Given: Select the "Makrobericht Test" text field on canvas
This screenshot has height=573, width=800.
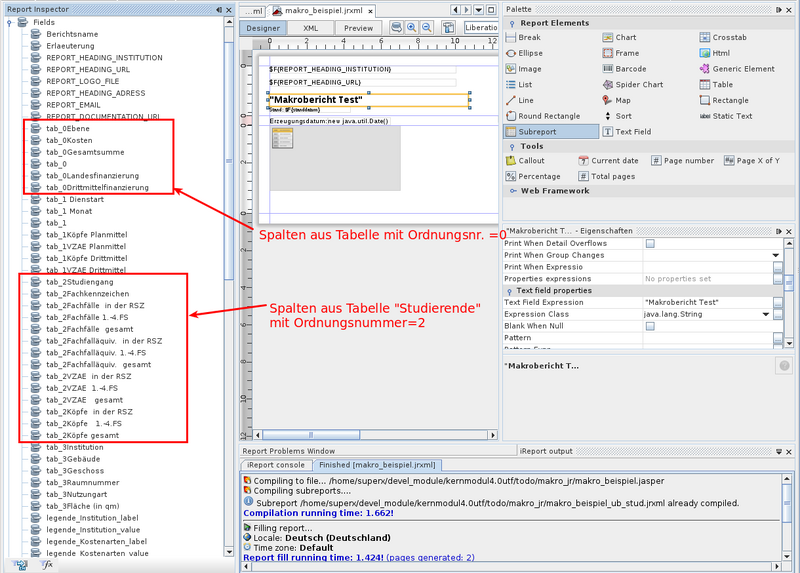Looking at the screenshot, I should coord(368,100).
